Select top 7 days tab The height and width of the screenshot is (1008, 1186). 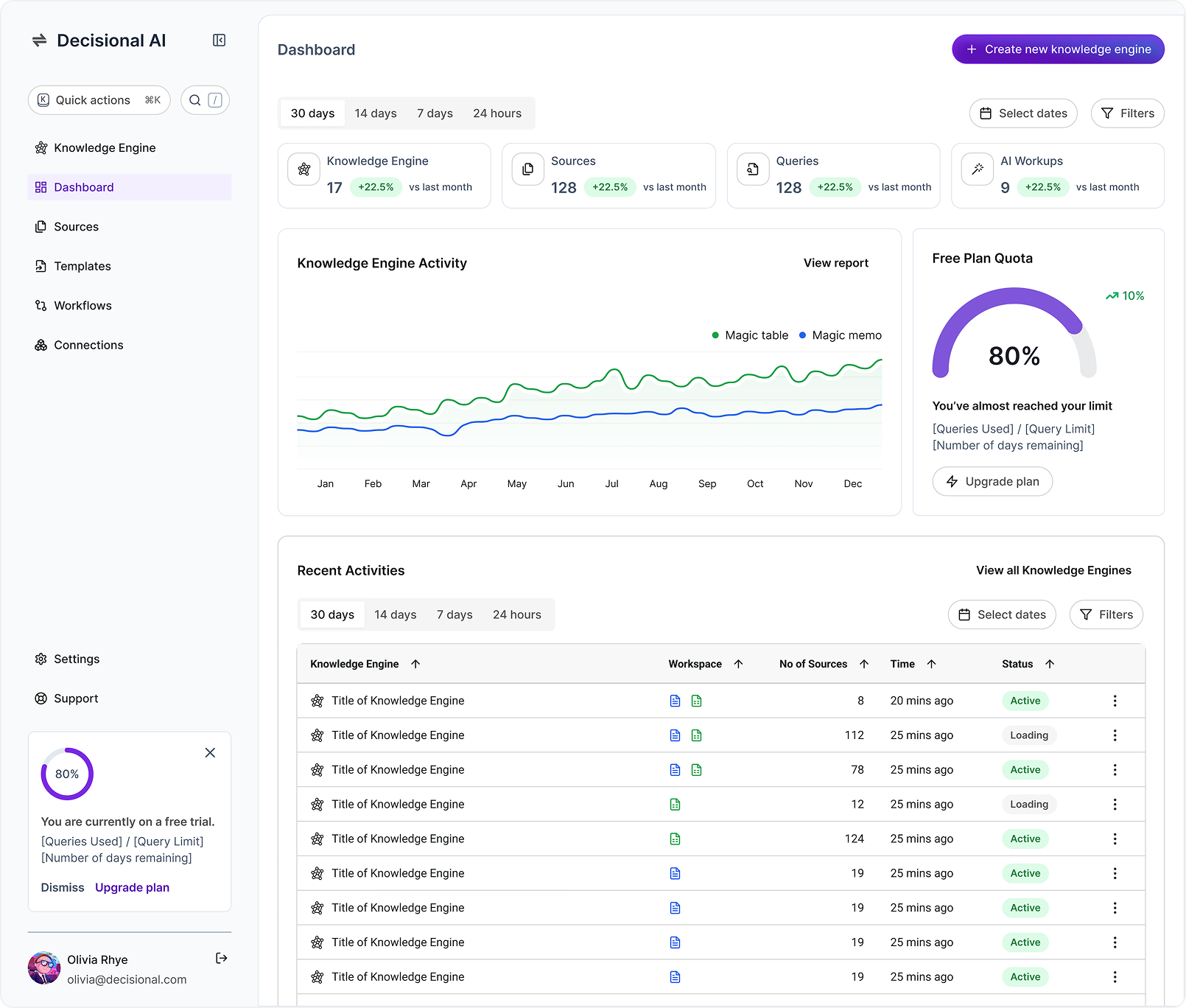(x=435, y=113)
